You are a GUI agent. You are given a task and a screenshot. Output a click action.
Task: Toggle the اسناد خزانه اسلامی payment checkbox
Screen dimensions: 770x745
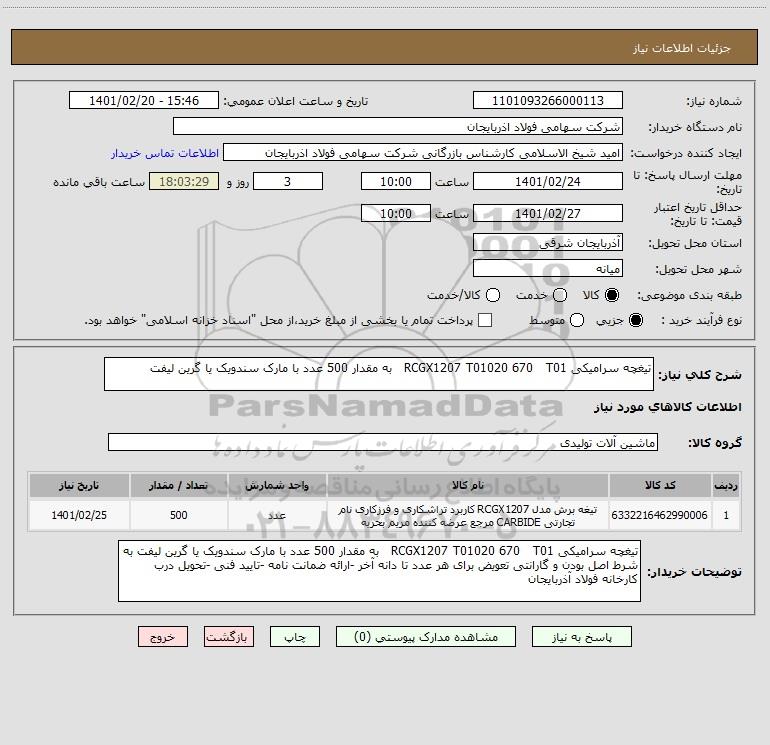point(485,320)
